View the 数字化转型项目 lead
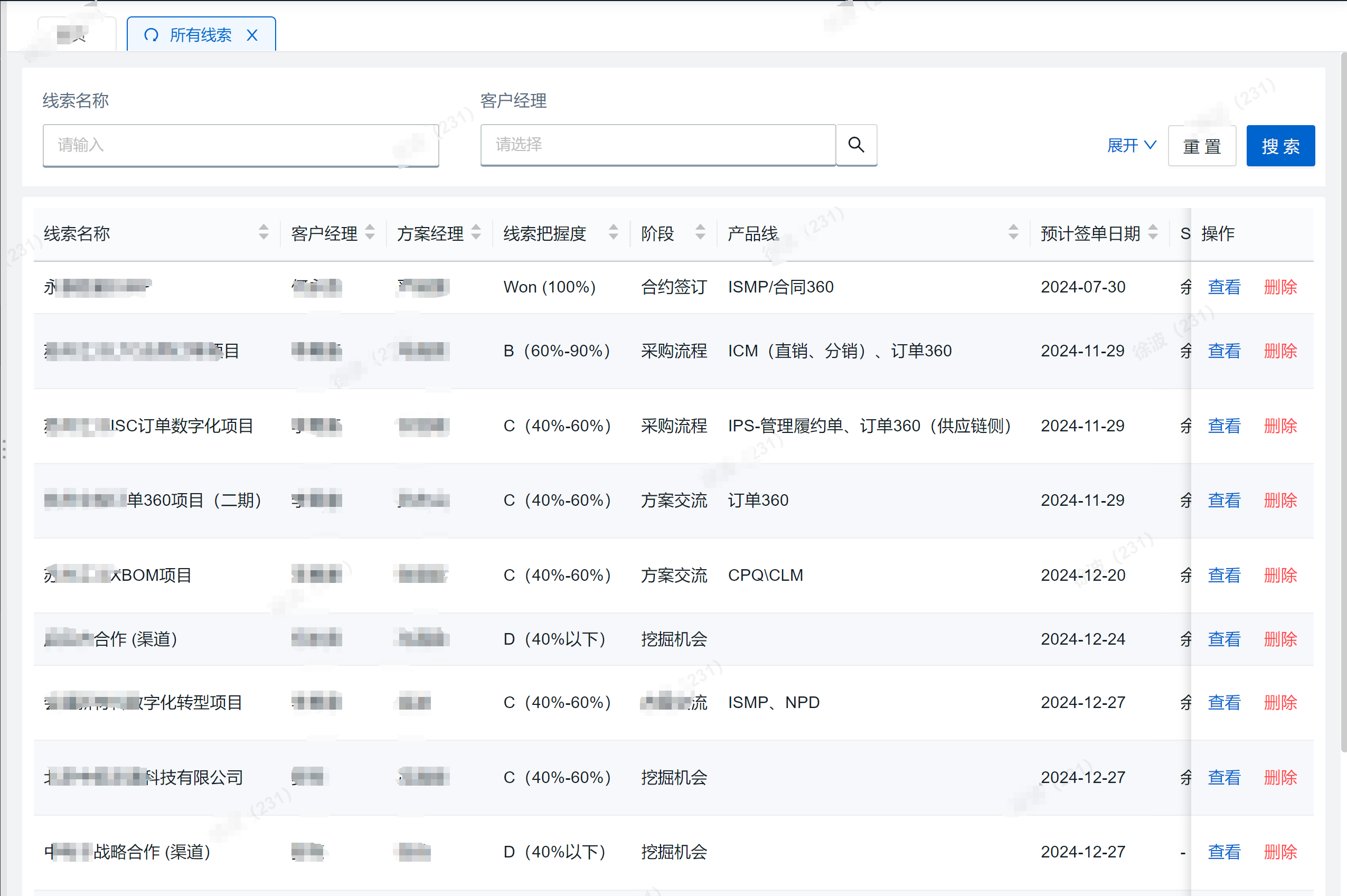Screen dimensions: 1347x896 1224,702
